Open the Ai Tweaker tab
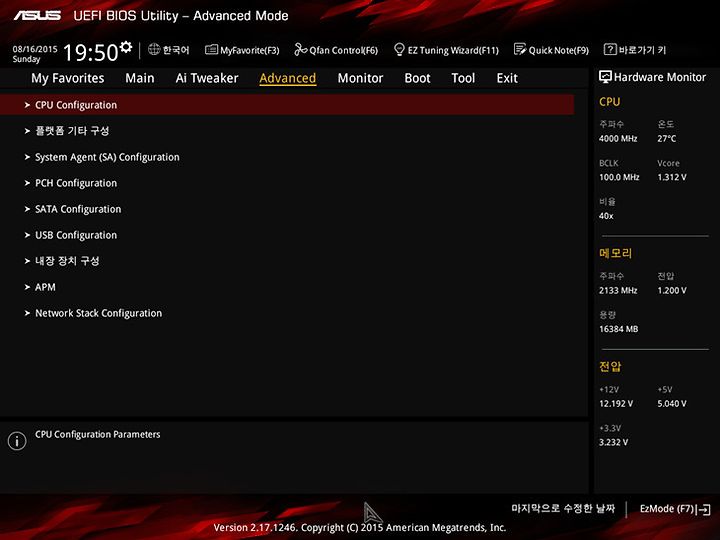The image size is (720, 540). [207, 78]
